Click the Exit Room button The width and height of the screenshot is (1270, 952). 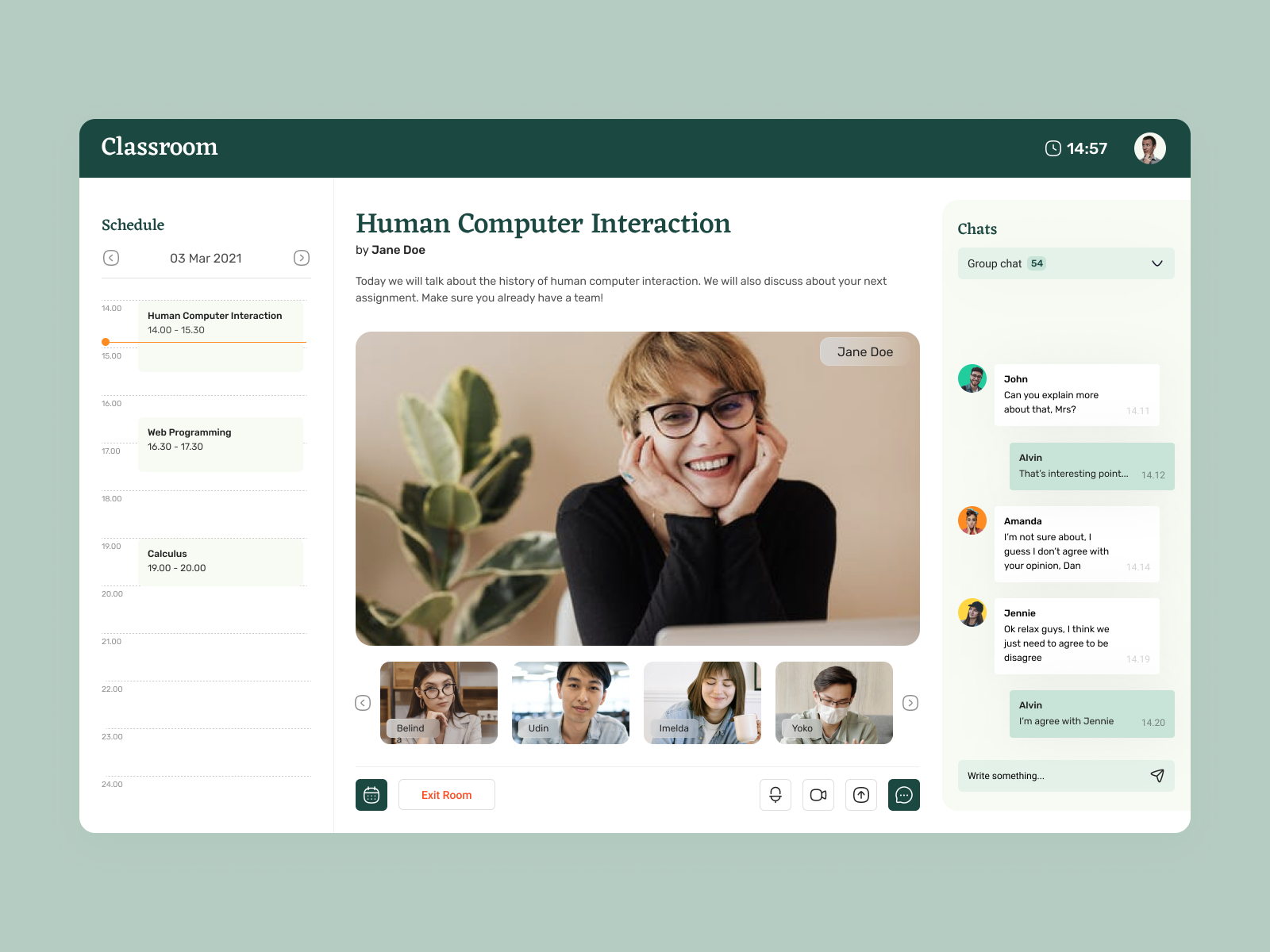(446, 794)
